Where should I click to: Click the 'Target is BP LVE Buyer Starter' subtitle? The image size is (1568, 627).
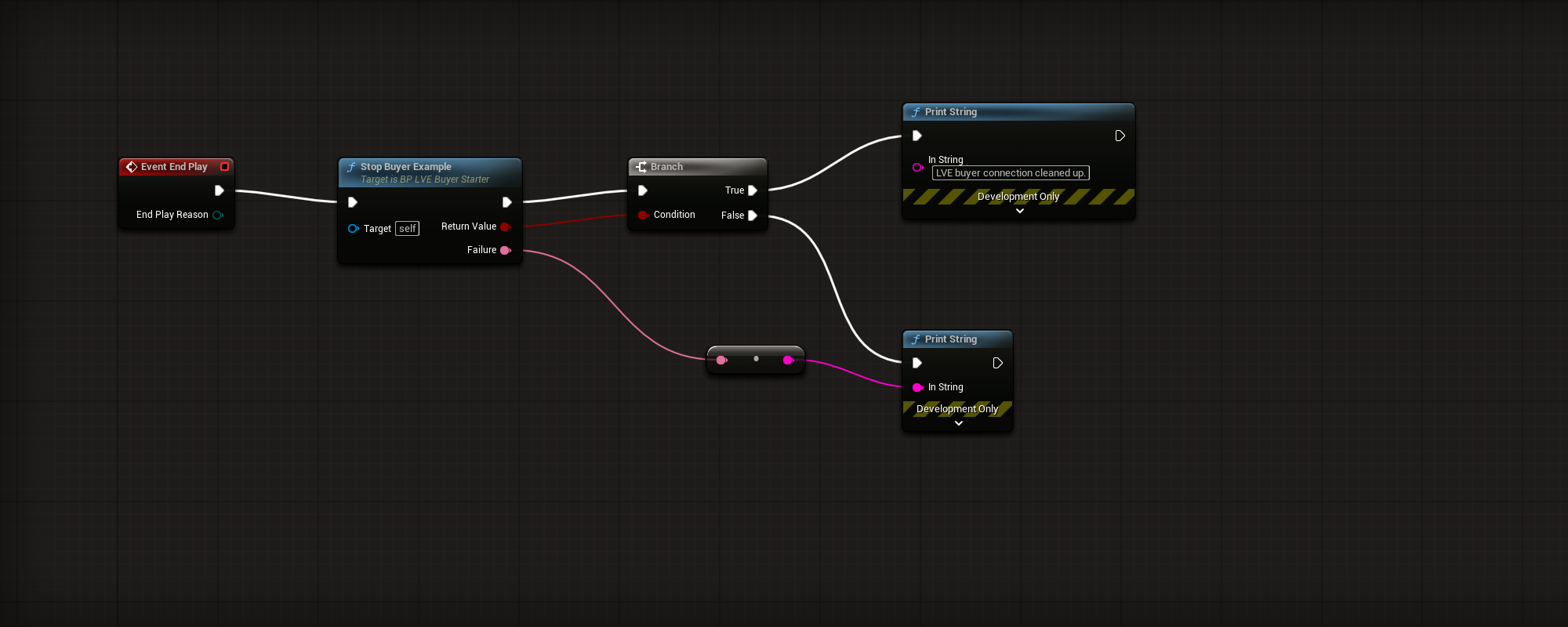coord(425,179)
